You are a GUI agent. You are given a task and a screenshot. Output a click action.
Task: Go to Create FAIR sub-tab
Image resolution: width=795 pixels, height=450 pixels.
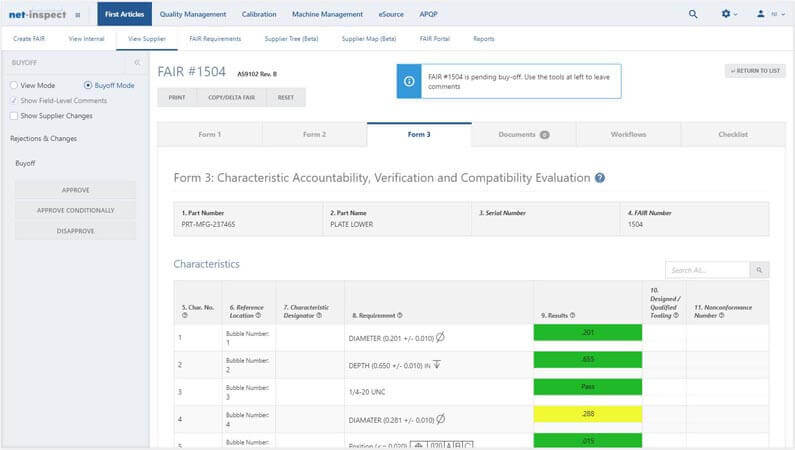click(x=29, y=39)
